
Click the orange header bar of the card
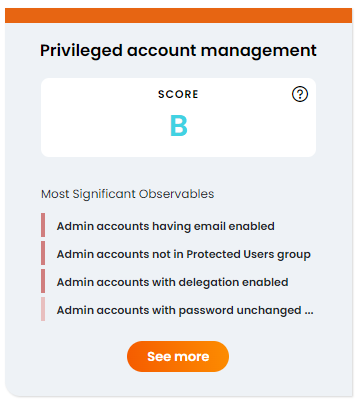coord(178,16)
